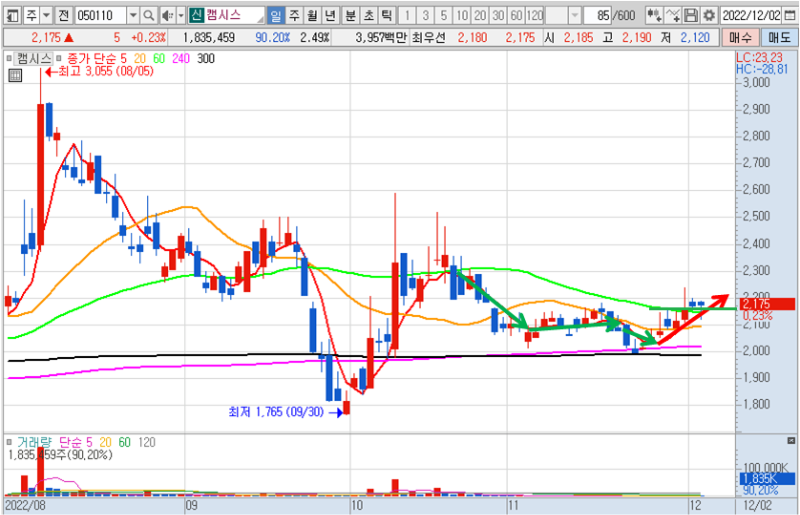Click the 1 interval button
The height and width of the screenshot is (515, 800).
407,16
